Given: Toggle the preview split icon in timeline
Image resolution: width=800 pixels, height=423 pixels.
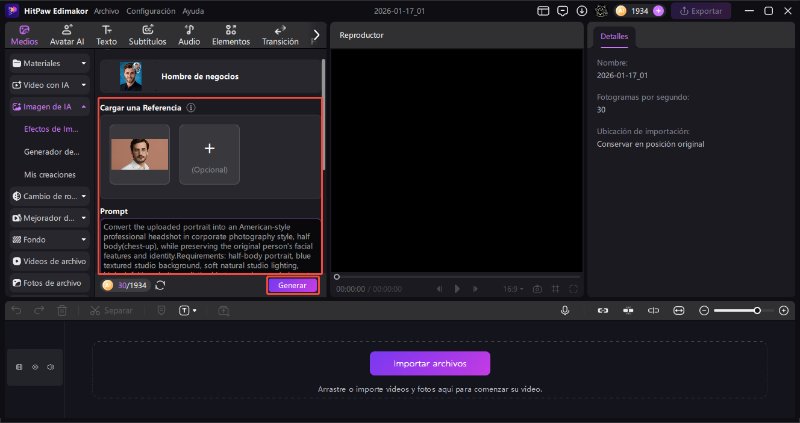Looking at the screenshot, I should (654, 310).
